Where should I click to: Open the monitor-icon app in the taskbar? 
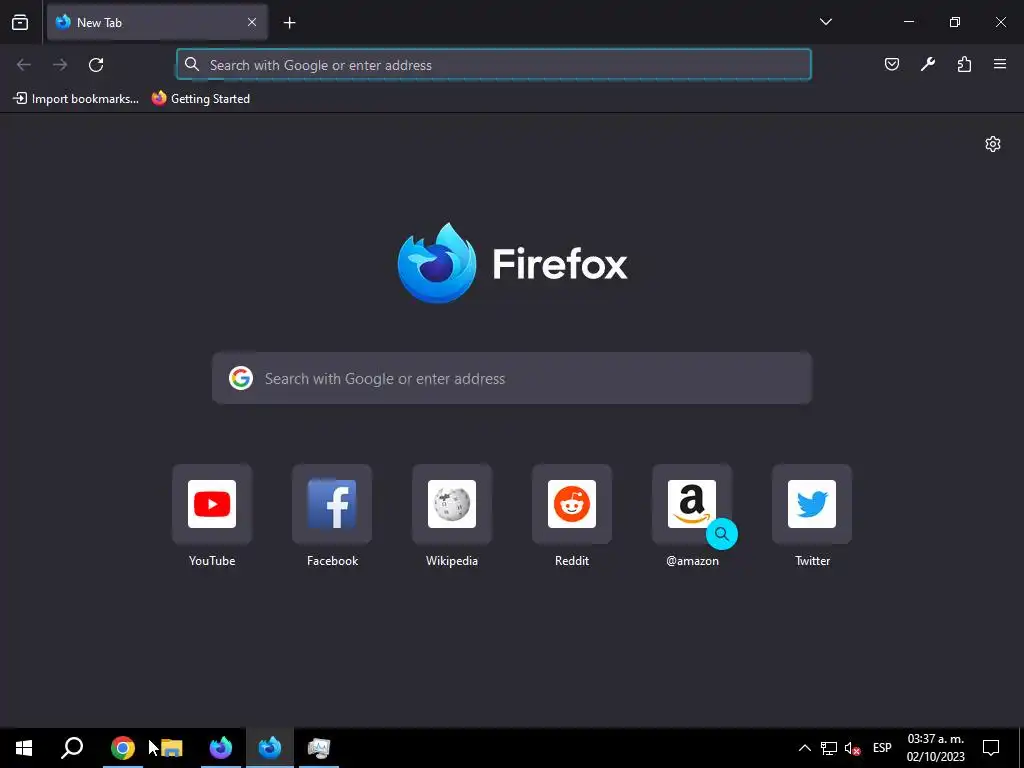319,748
